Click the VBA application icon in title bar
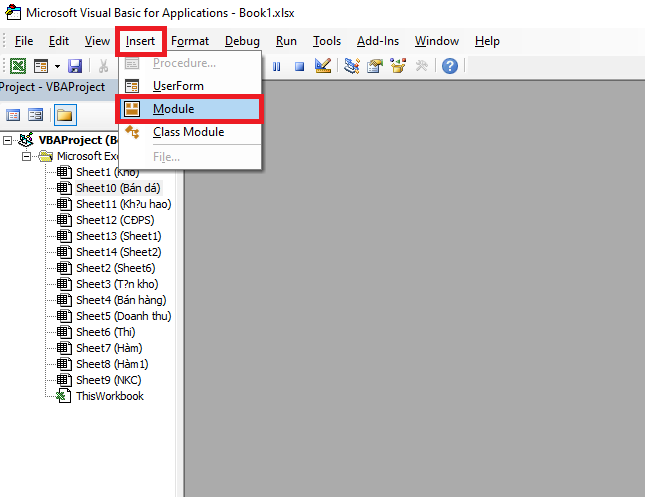The image size is (645, 497). pos(12,12)
